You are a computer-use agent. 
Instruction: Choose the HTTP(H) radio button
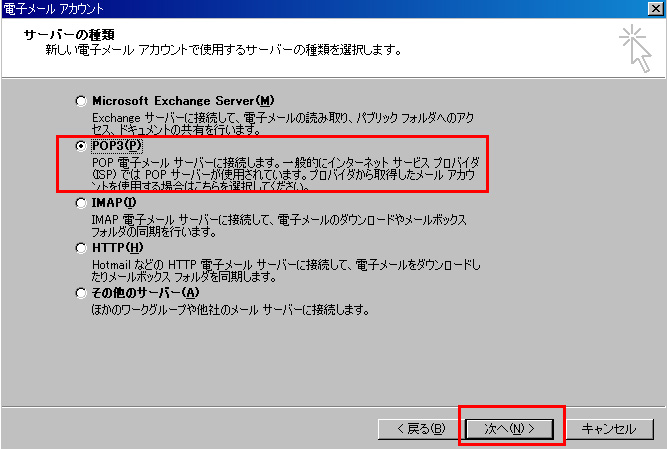pos(81,248)
